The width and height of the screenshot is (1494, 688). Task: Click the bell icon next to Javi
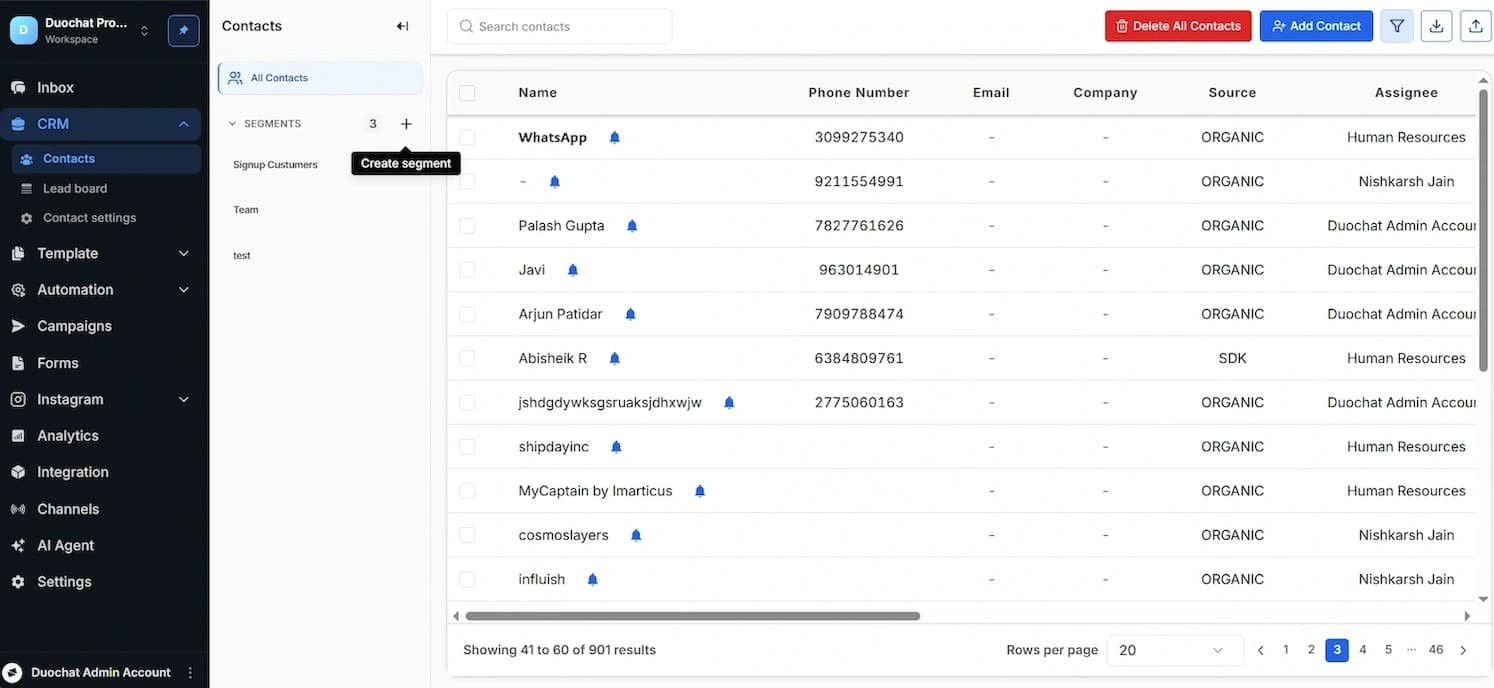[573, 270]
